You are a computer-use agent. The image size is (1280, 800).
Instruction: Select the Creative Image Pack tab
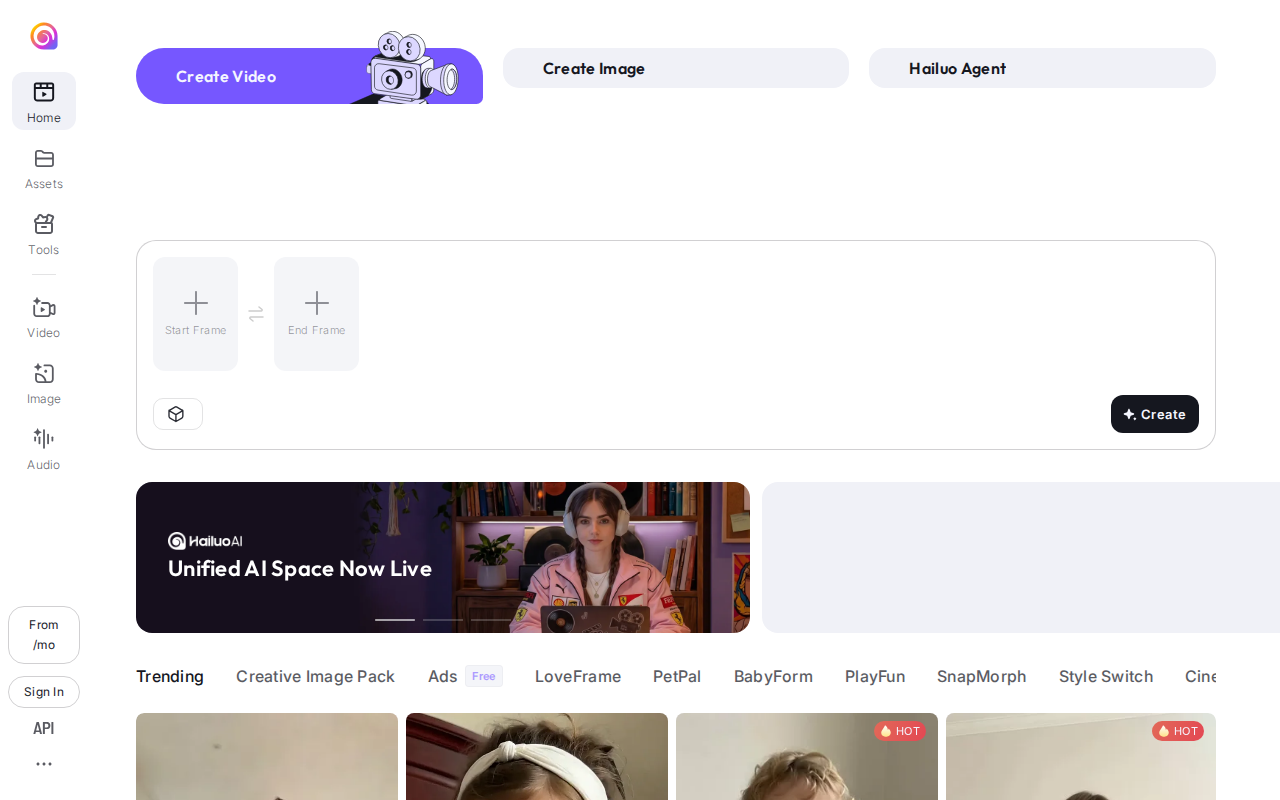pyautogui.click(x=315, y=676)
